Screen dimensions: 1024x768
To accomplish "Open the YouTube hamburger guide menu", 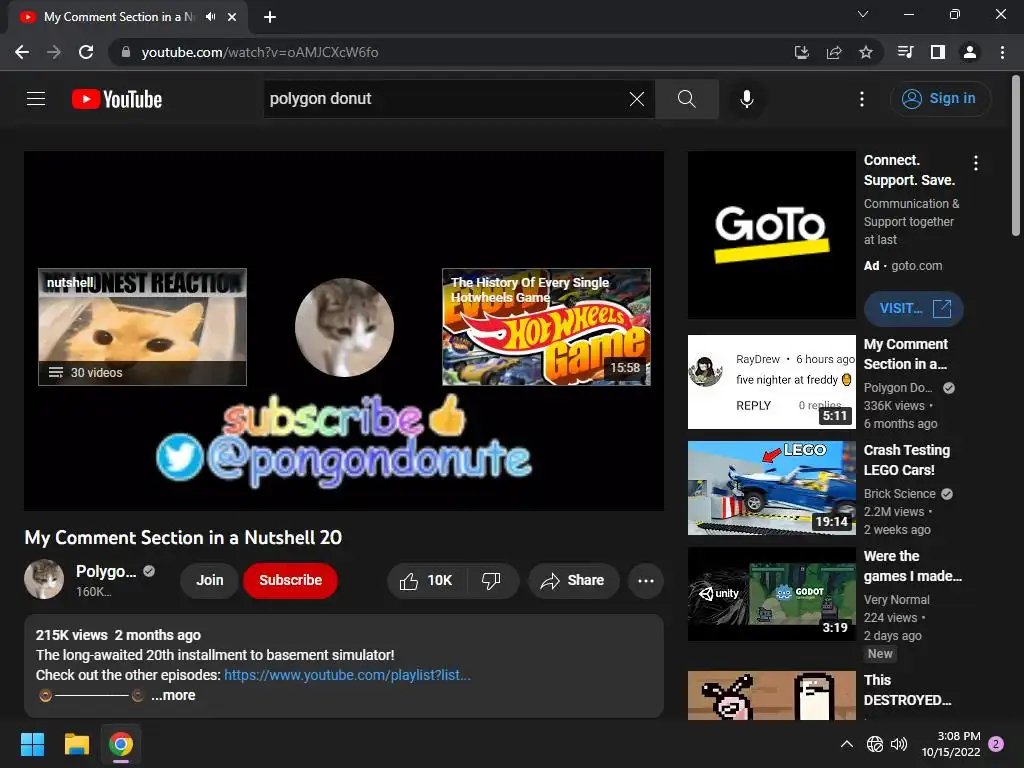I will pos(36,99).
